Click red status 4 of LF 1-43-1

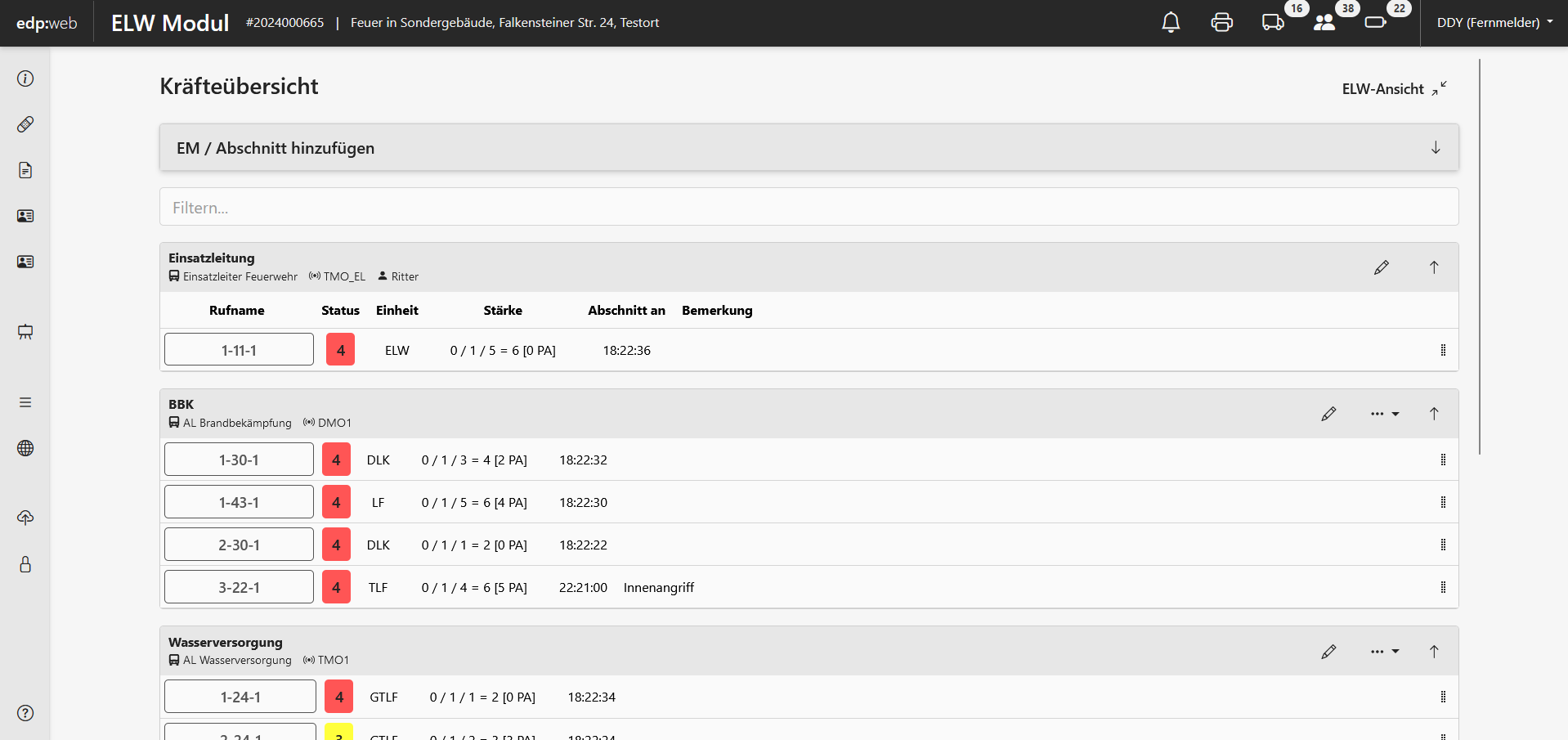point(336,502)
